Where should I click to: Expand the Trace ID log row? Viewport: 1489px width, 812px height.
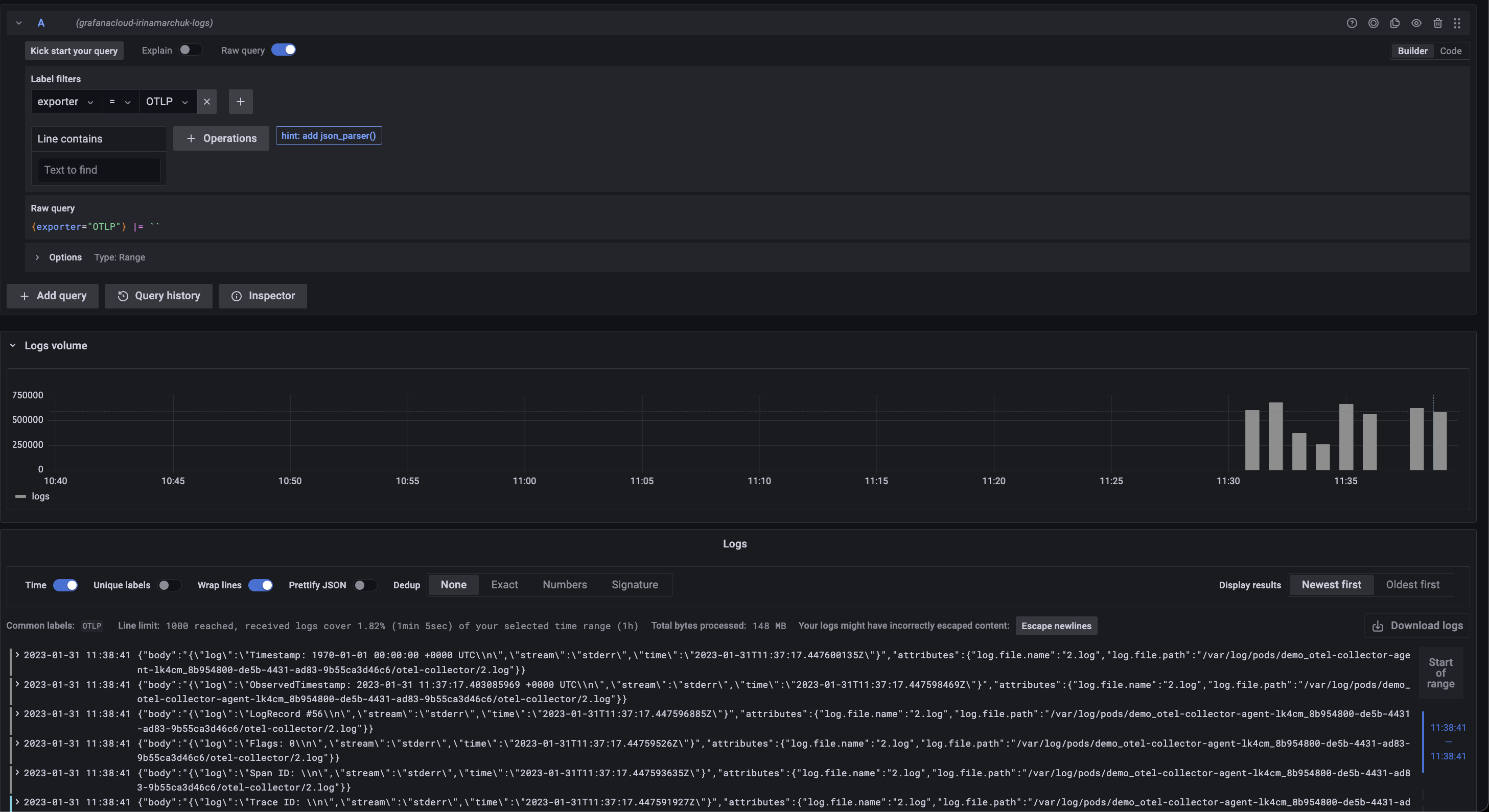pyautogui.click(x=17, y=802)
